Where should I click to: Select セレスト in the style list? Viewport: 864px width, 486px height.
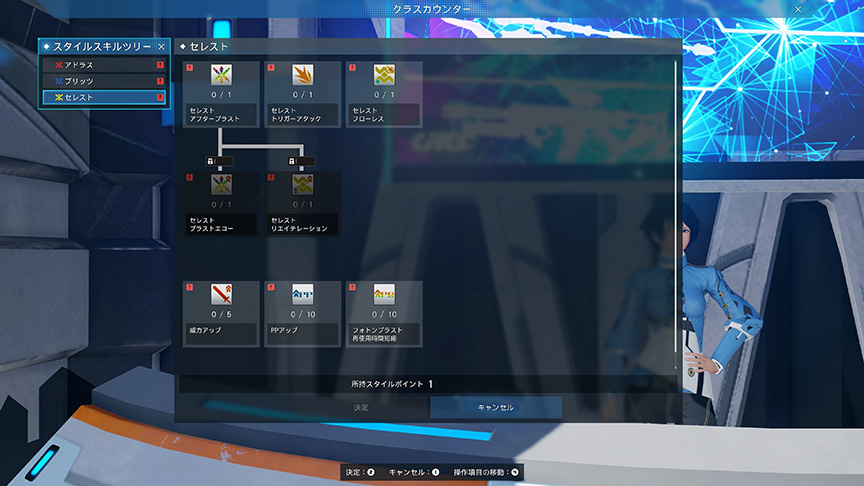pyautogui.click(x=102, y=97)
